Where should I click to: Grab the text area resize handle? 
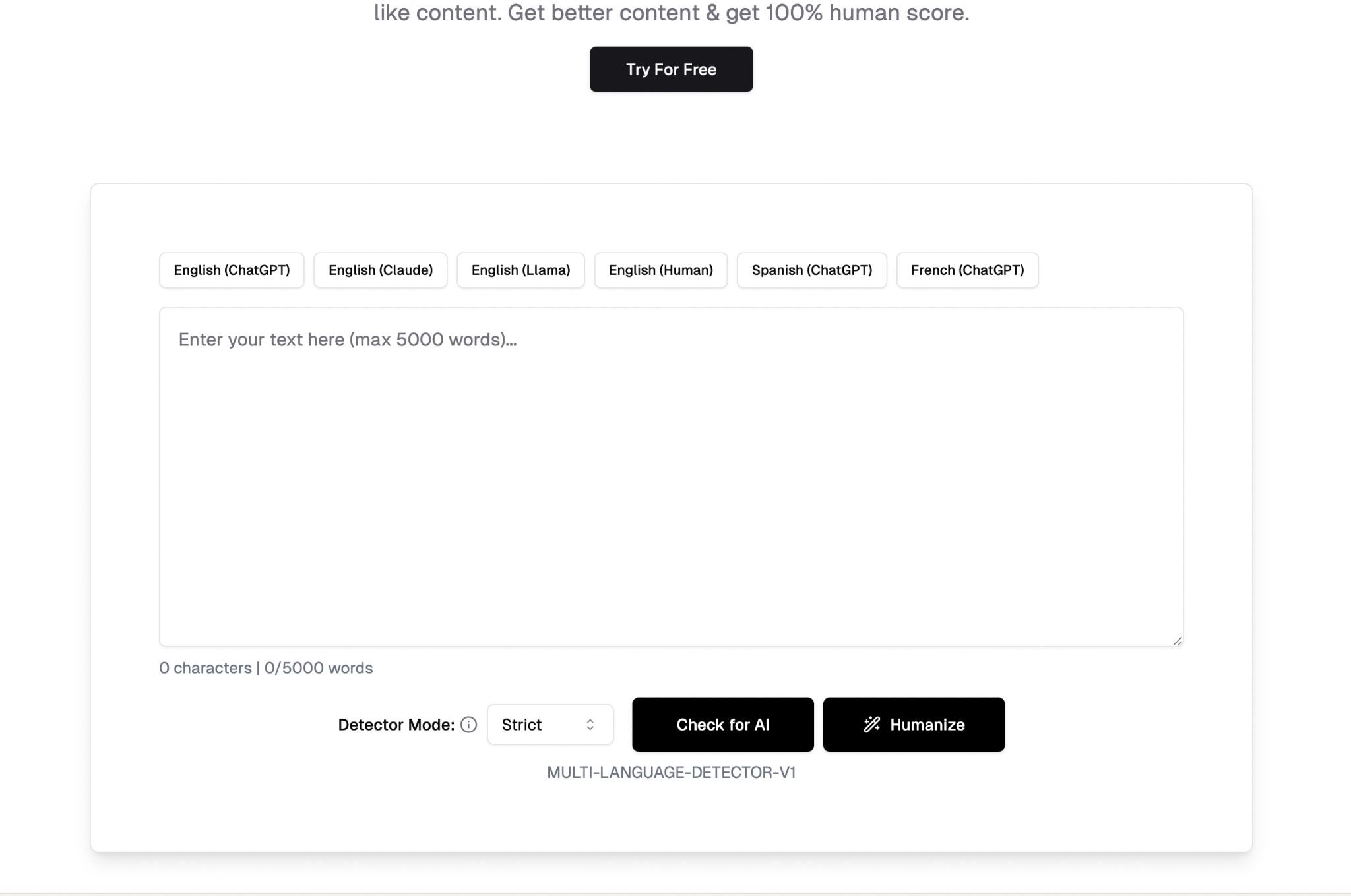pos(1177,641)
